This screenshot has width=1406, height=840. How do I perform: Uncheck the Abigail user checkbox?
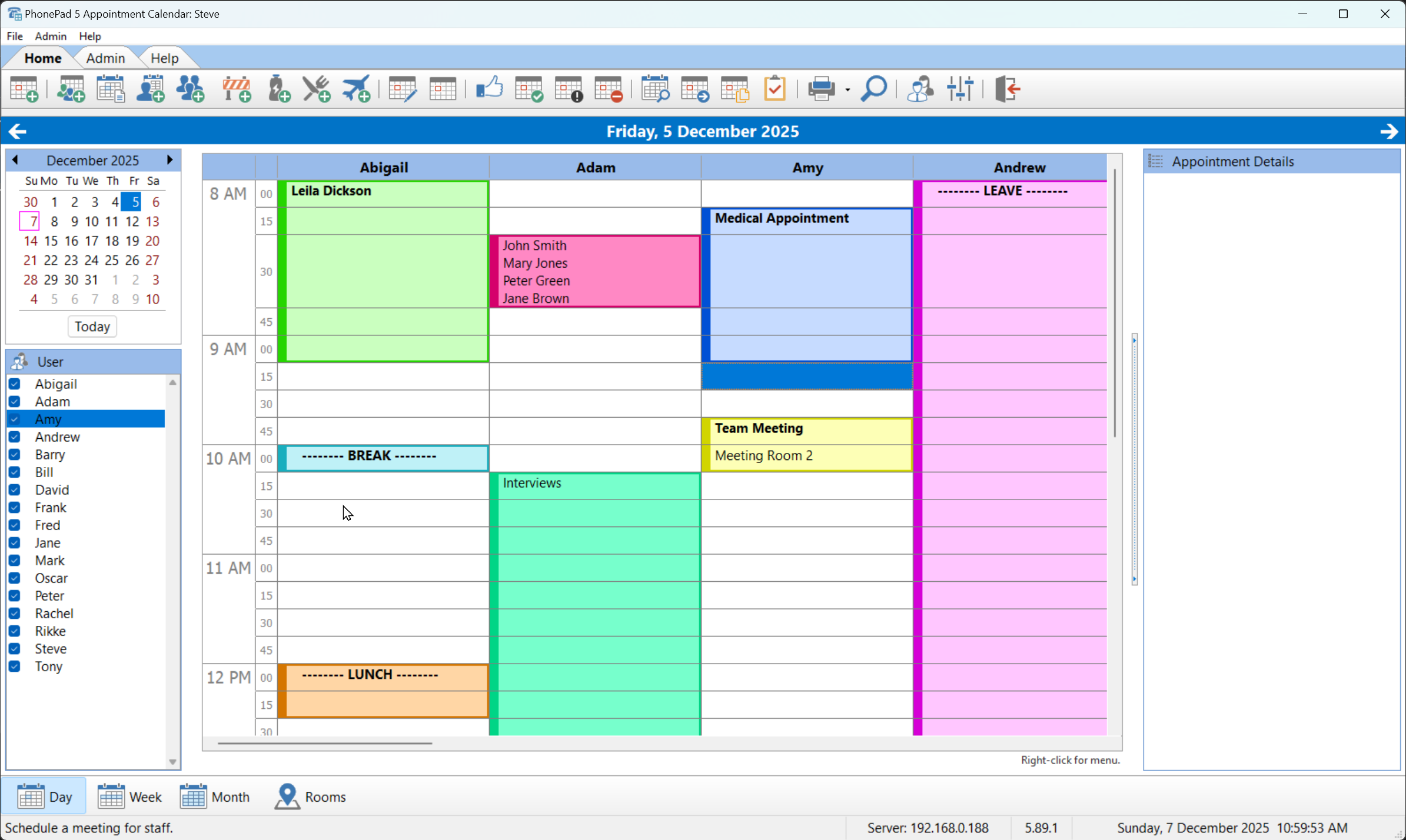point(15,384)
